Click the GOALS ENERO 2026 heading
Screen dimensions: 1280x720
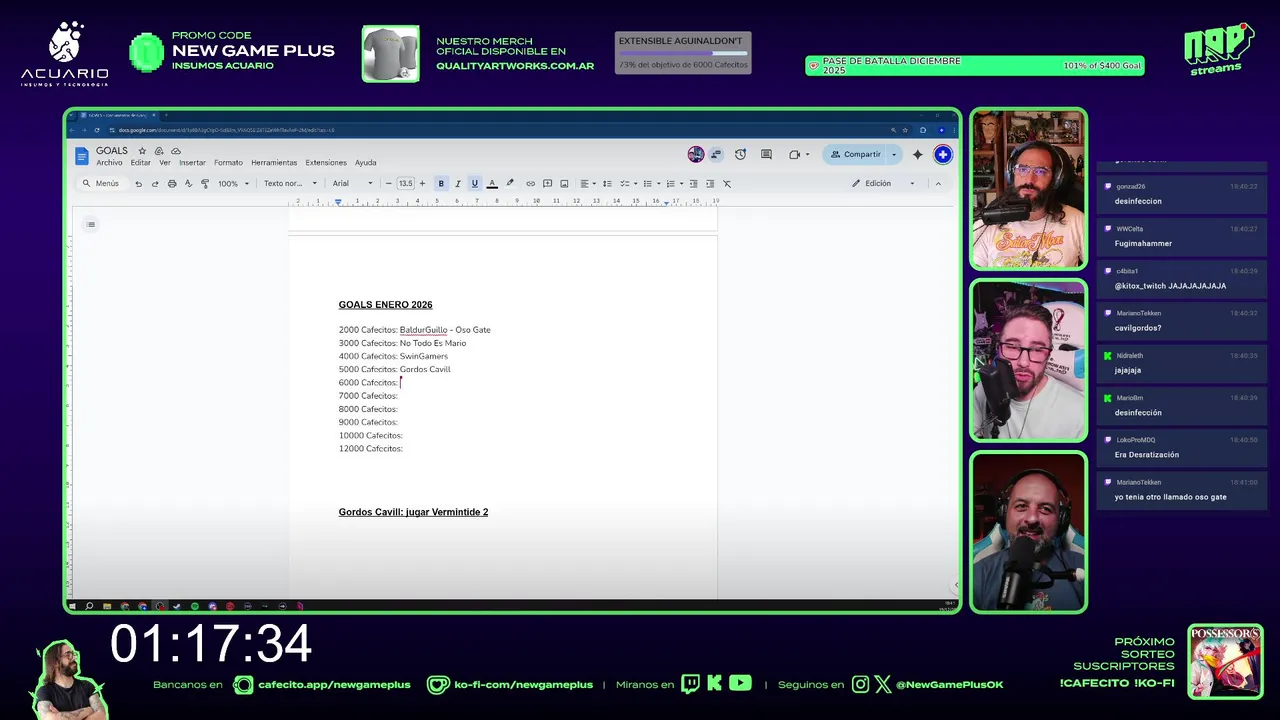coord(385,305)
